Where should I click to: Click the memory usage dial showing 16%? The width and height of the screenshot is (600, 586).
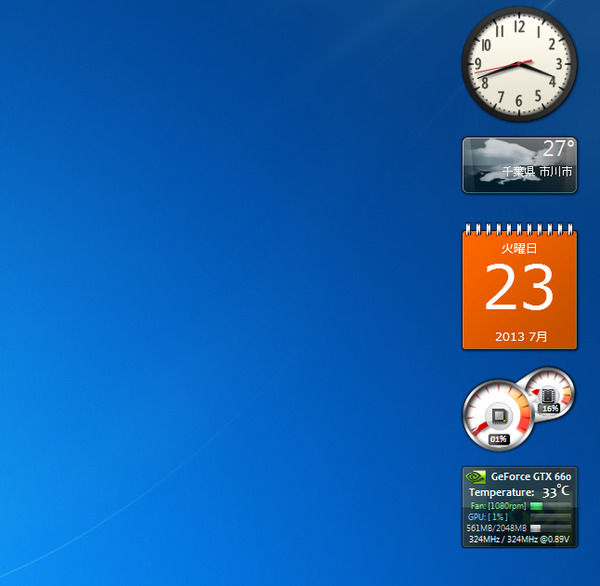click(x=550, y=394)
